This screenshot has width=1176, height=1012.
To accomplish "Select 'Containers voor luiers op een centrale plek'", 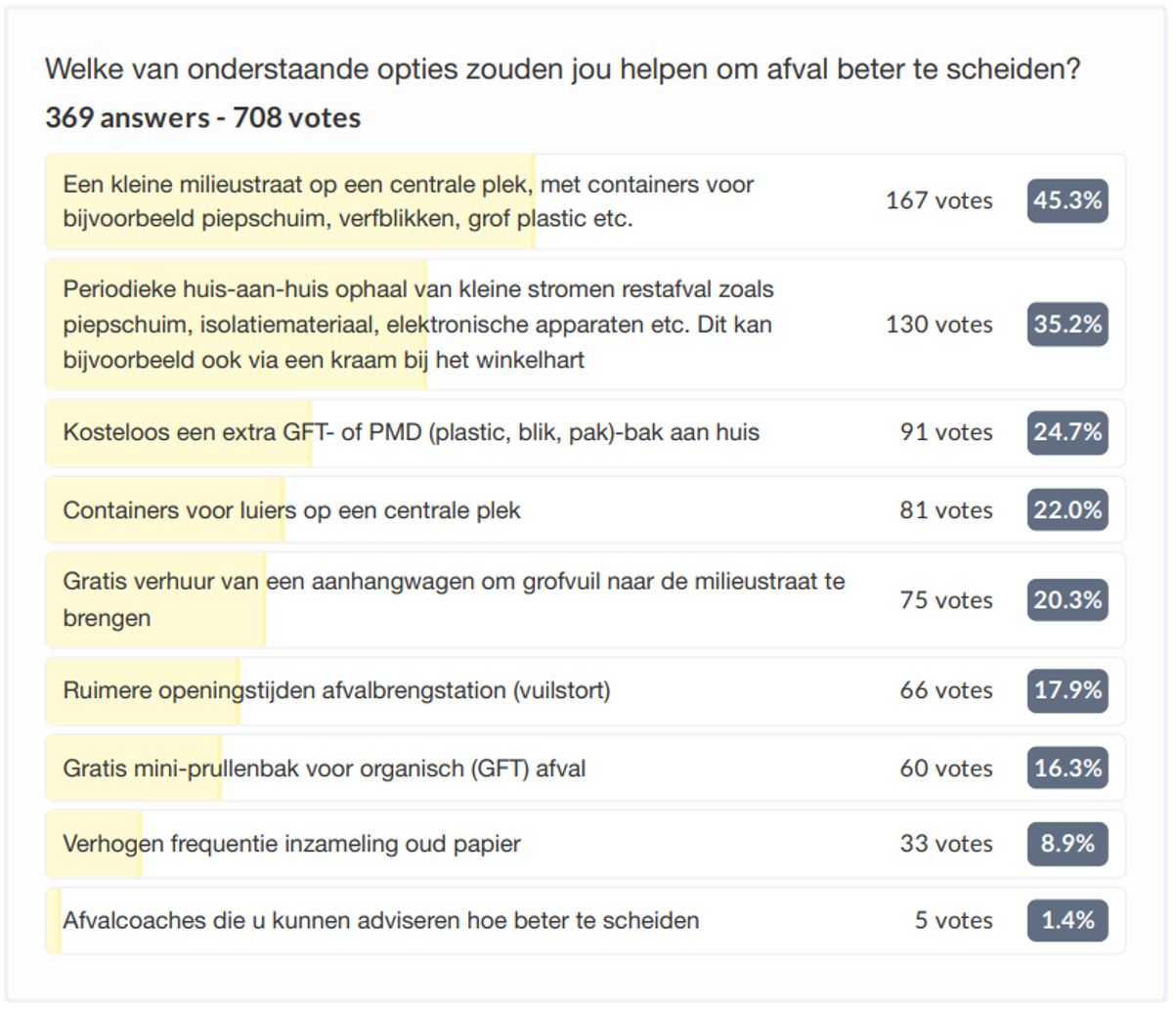I will coord(291,510).
